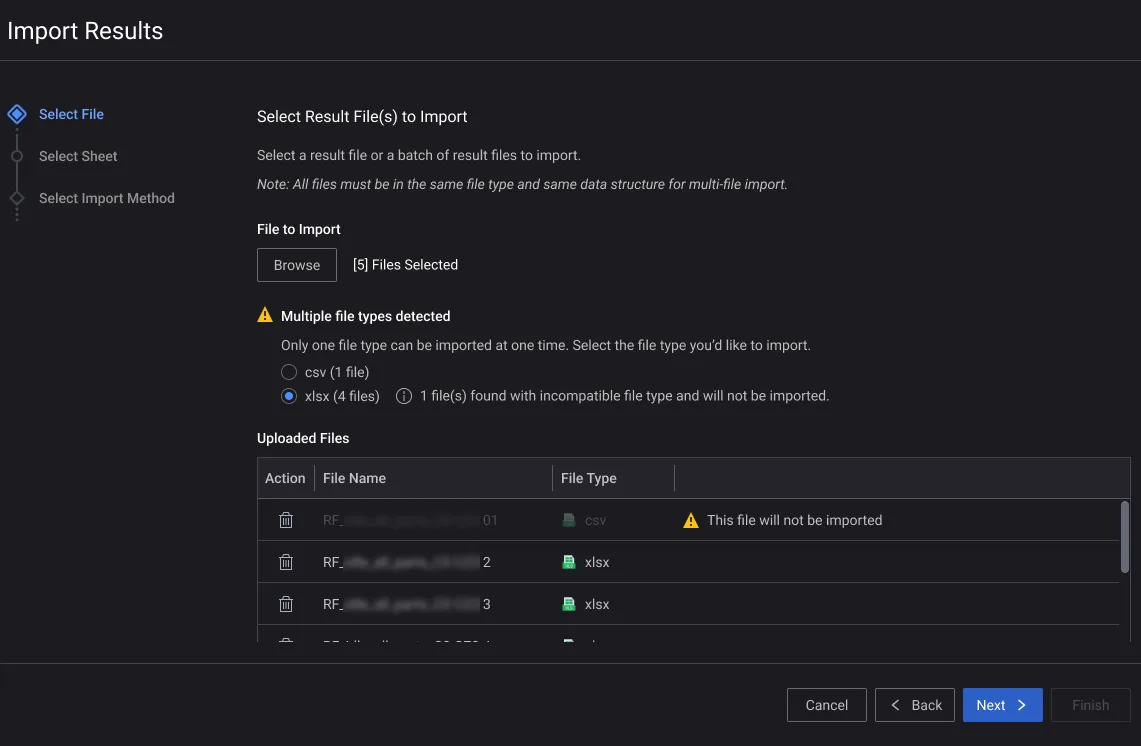Click file name in row ending 2

[x=407, y=562]
